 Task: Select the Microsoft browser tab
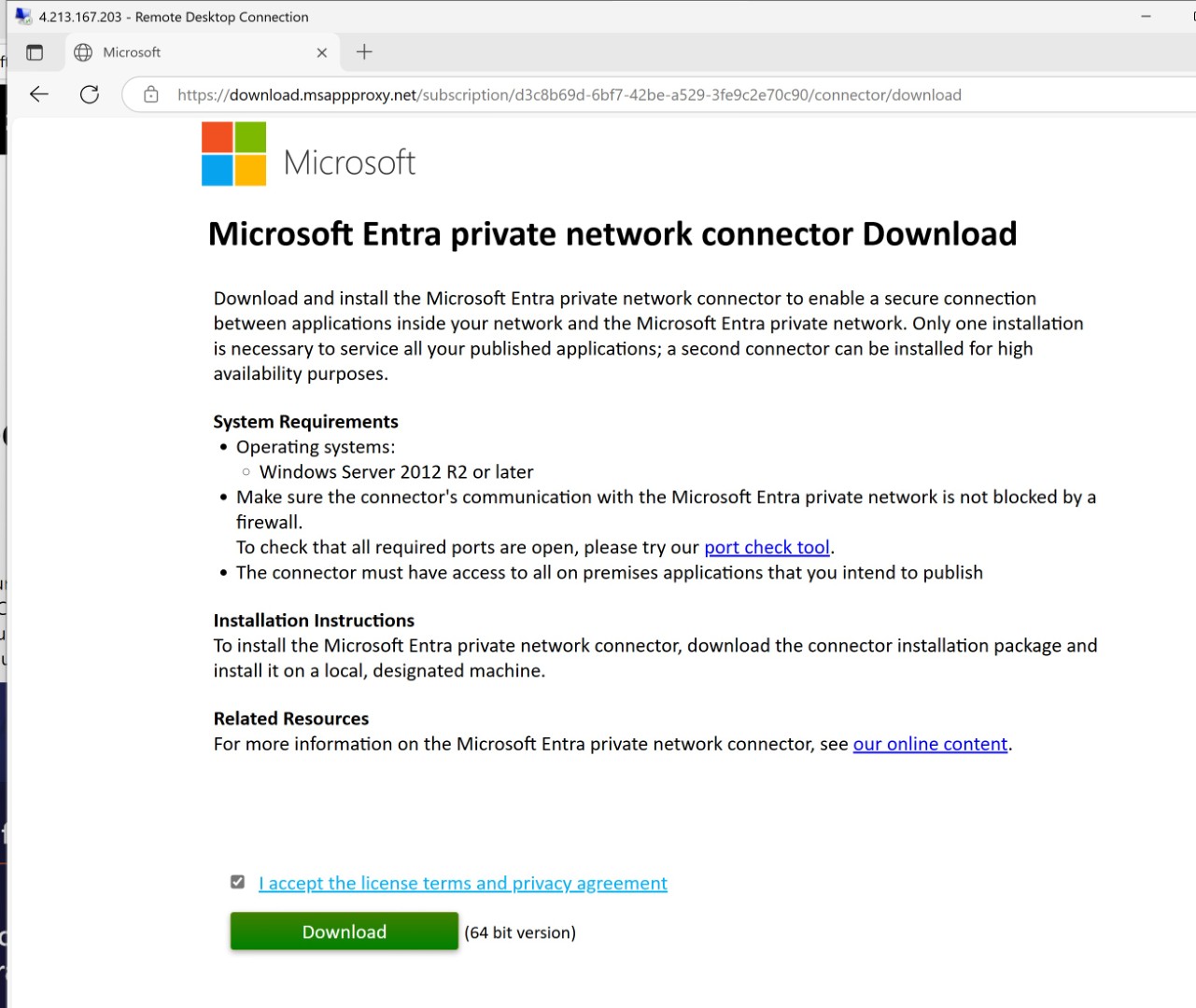click(201, 52)
